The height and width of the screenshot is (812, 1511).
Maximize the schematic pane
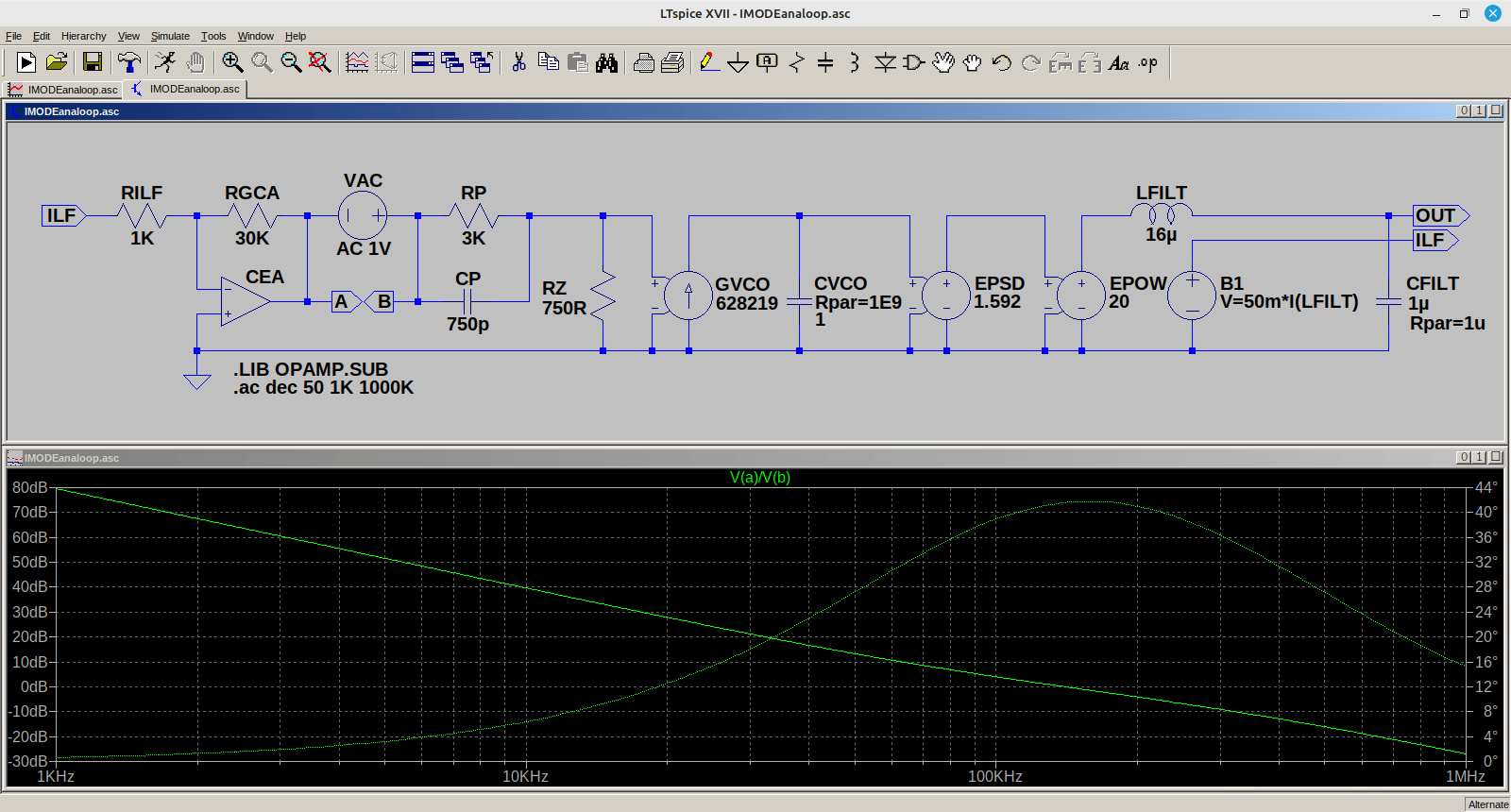[x=1496, y=110]
